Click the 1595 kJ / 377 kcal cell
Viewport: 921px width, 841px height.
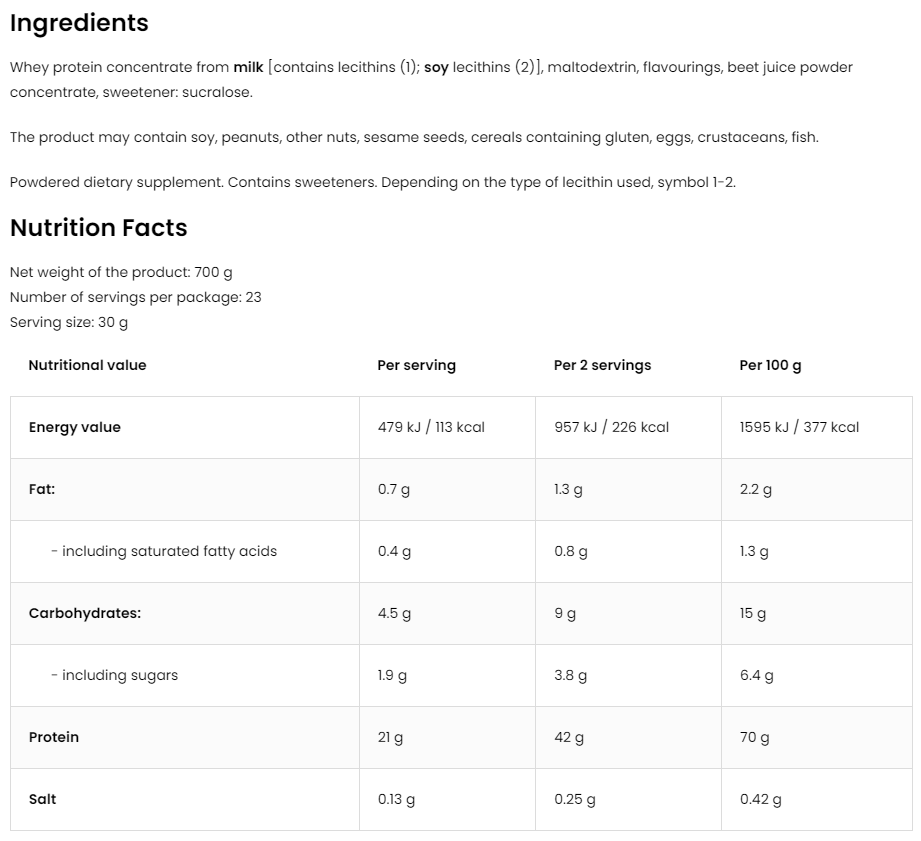click(x=799, y=427)
